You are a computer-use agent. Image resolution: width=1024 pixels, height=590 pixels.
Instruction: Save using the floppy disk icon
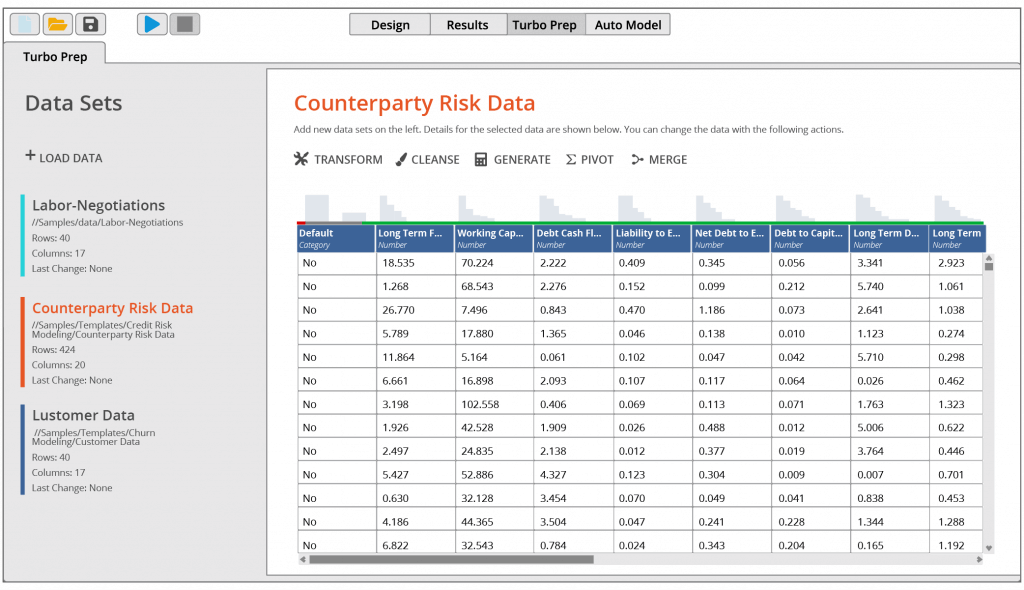[90, 24]
